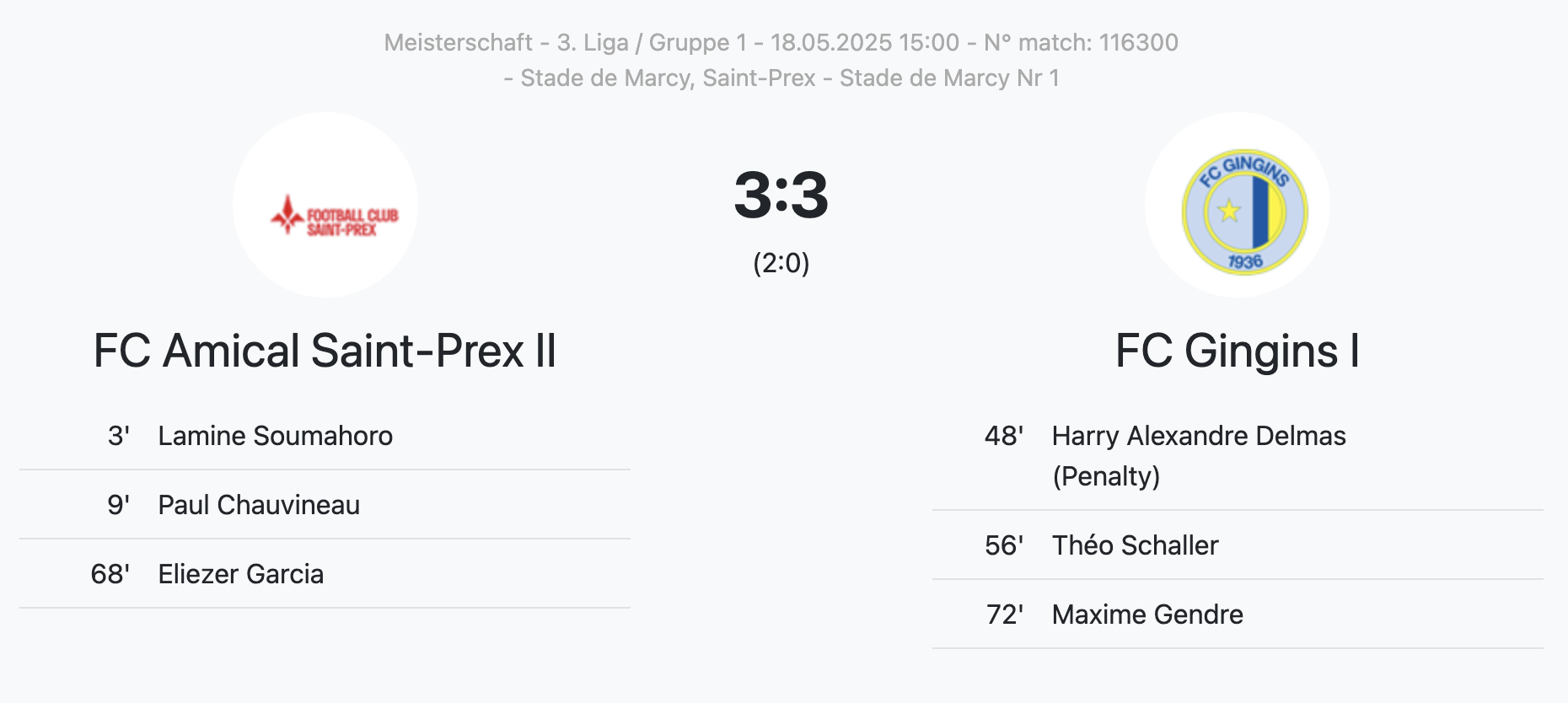Viewport: 1568px width, 703px height.
Task: Click the 68' goal minute marker
Action: (x=110, y=574)
